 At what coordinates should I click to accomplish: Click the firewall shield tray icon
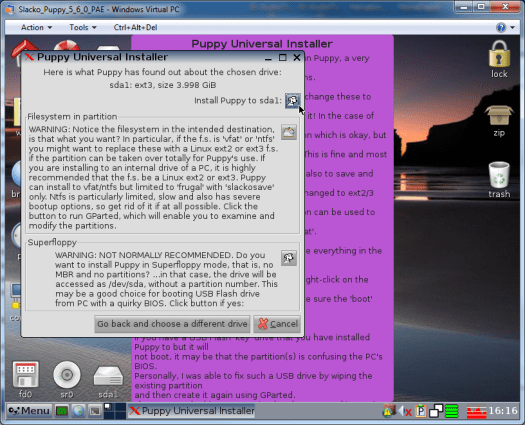pyautogui.click(x=389, y=411)
